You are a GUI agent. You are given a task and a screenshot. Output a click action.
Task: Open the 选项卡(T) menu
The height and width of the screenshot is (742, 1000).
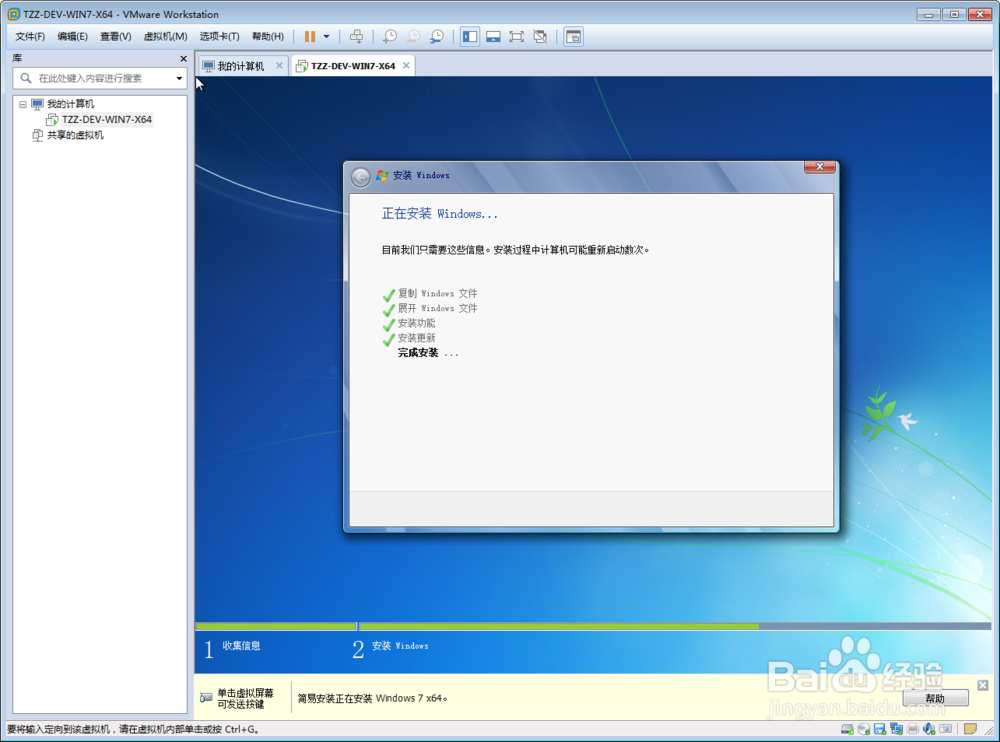219,36
